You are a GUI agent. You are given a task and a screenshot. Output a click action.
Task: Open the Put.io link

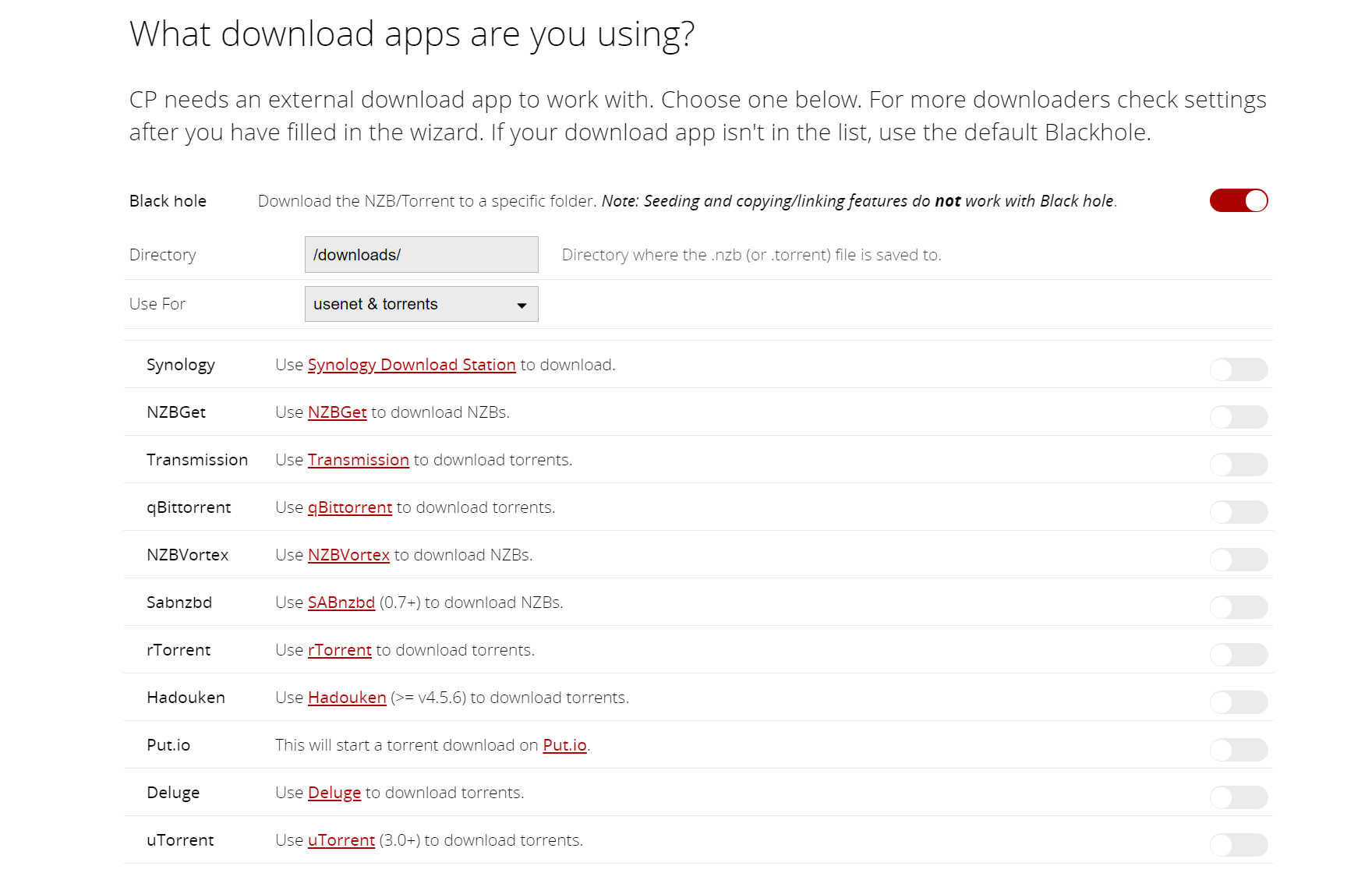tap(564, 745)
